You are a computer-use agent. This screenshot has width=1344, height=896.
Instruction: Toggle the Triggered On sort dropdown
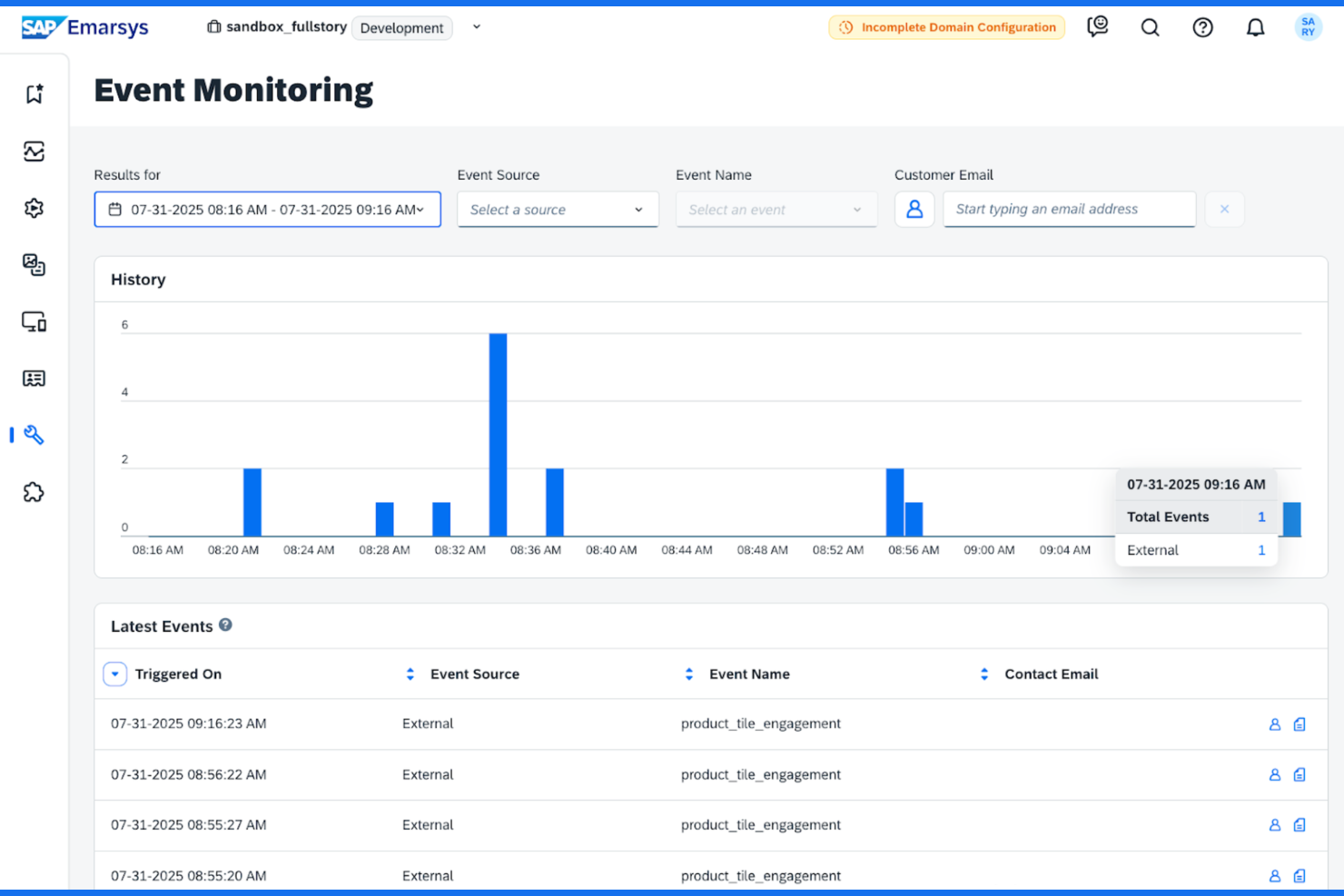pyautogui.click(x=115, y=674)
